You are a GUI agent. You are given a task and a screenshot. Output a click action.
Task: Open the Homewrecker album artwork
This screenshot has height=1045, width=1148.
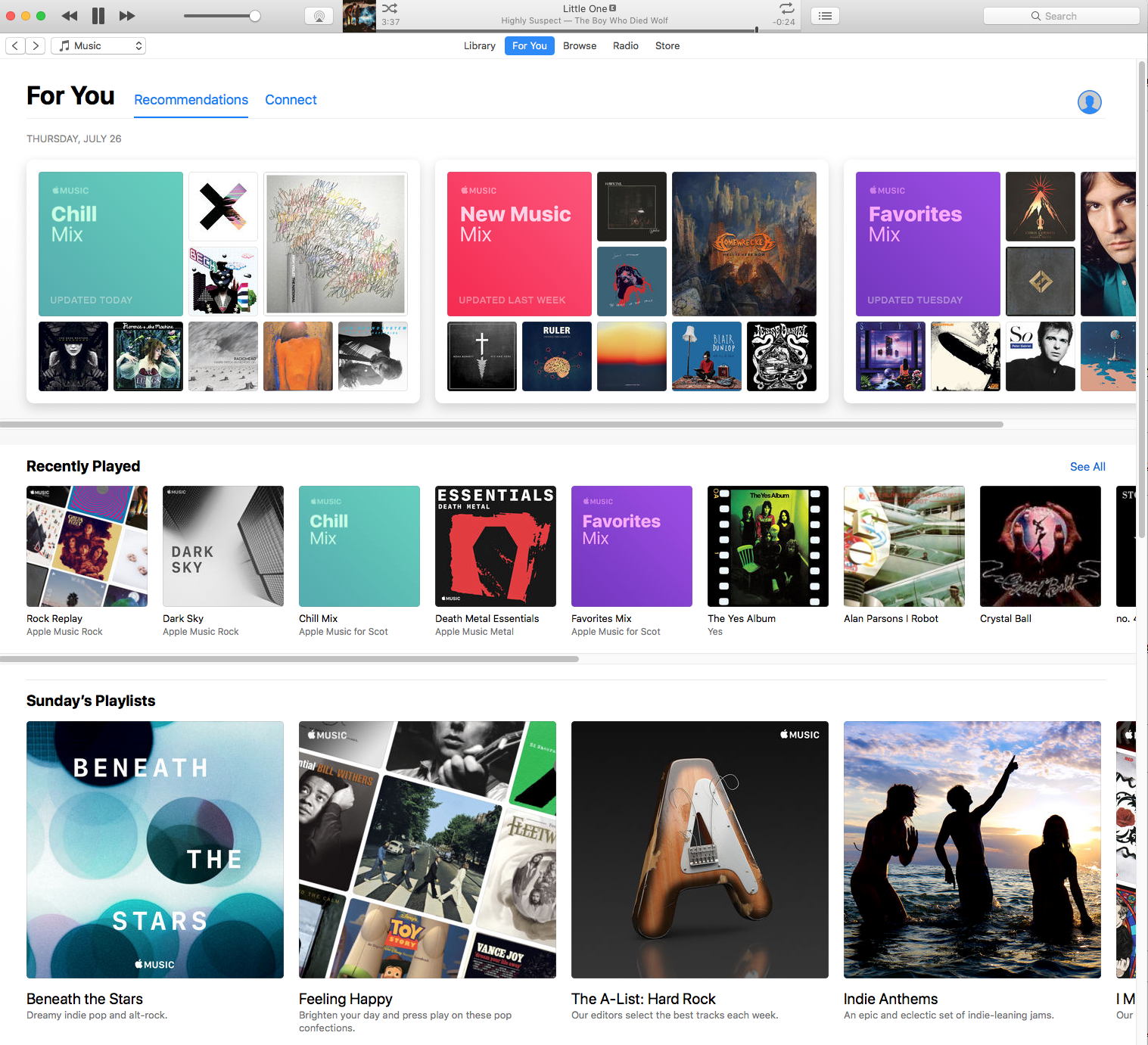(x=744, y=244)
